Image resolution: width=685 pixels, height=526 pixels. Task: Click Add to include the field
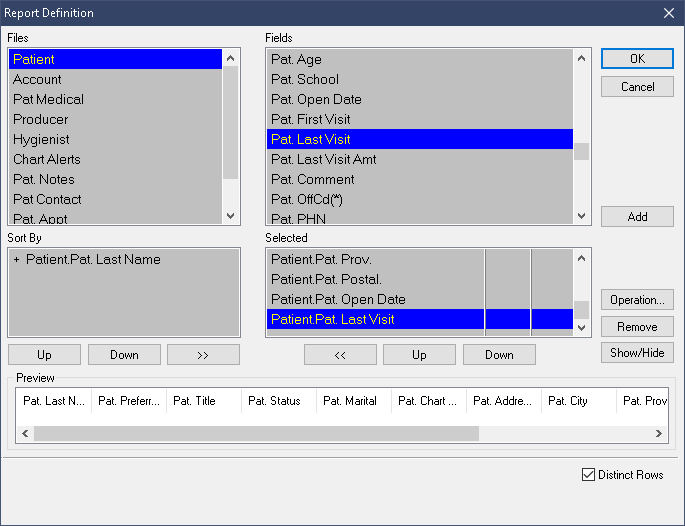pos(637,217)
